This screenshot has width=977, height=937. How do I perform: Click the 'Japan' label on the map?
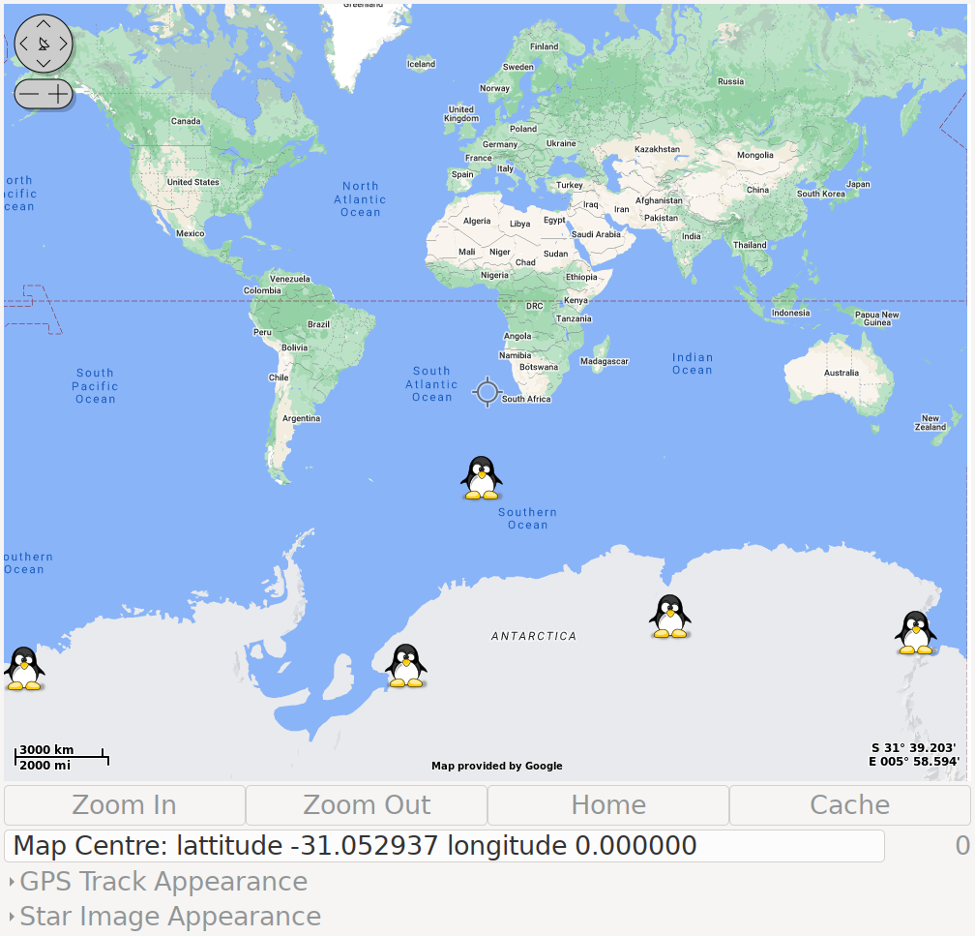pyautogui.click(x=858, y=184)
